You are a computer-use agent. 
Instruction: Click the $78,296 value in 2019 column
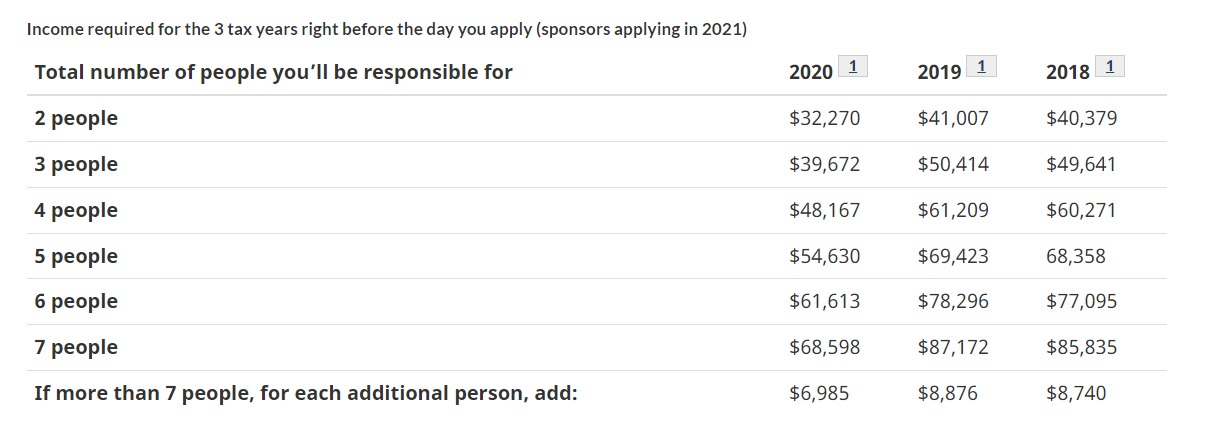pos(953,302)
